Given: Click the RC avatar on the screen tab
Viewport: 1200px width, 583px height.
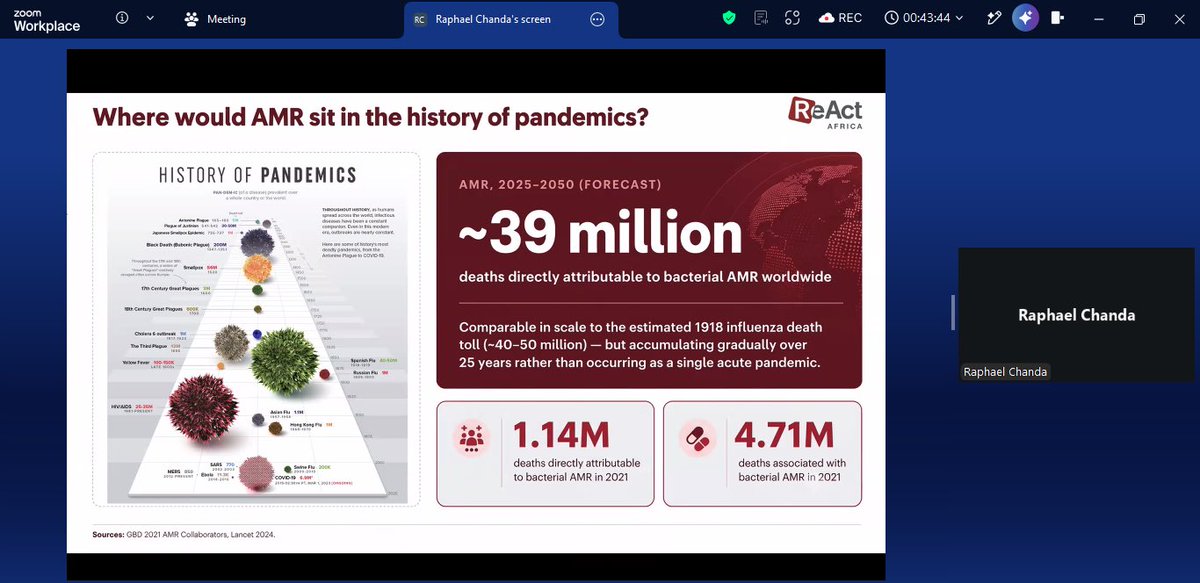Looking at the screenshot, I should [x=420, y=19].
